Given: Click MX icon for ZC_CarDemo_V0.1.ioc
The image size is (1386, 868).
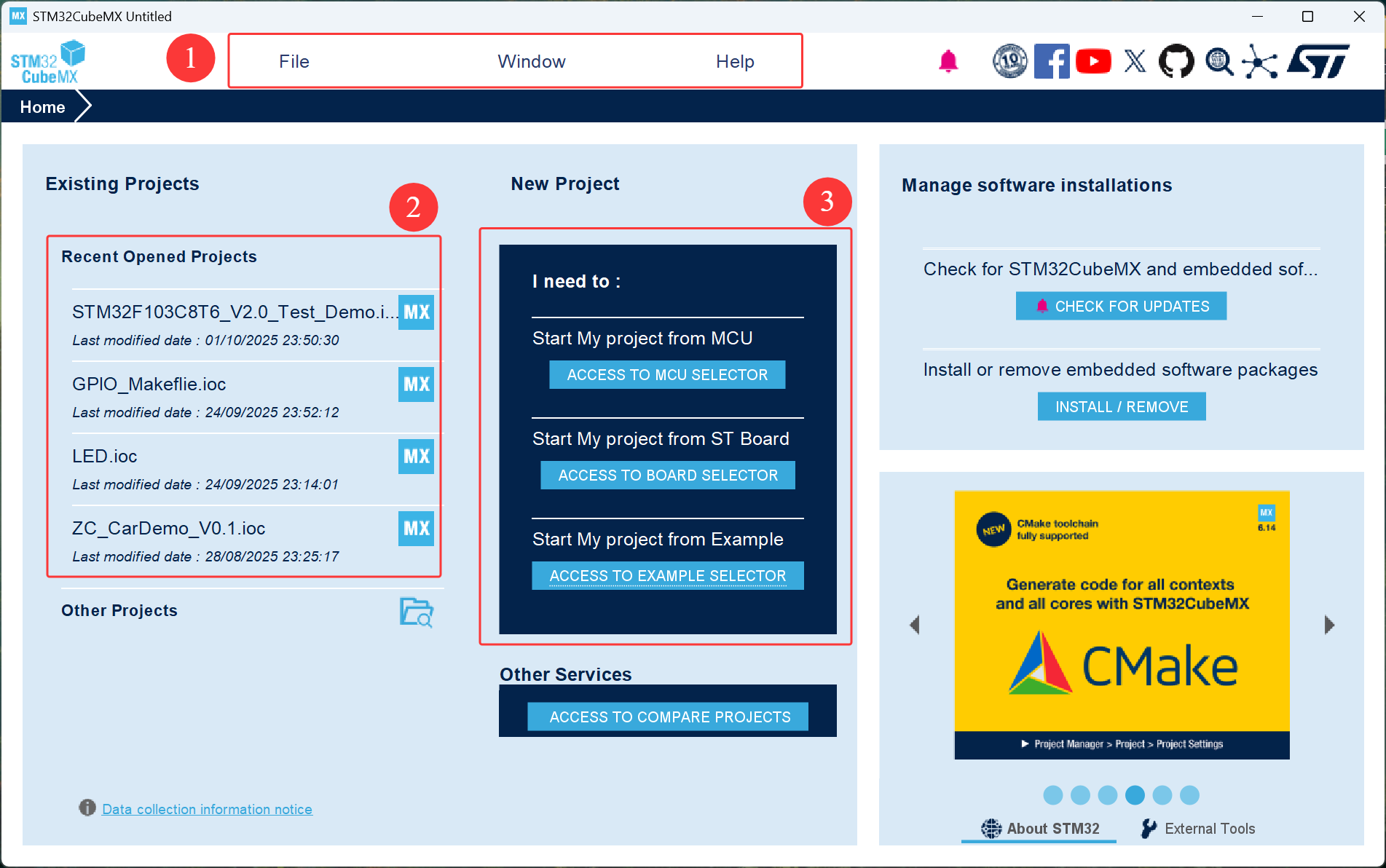Looking at the screenshot, I should pos(416,529).
